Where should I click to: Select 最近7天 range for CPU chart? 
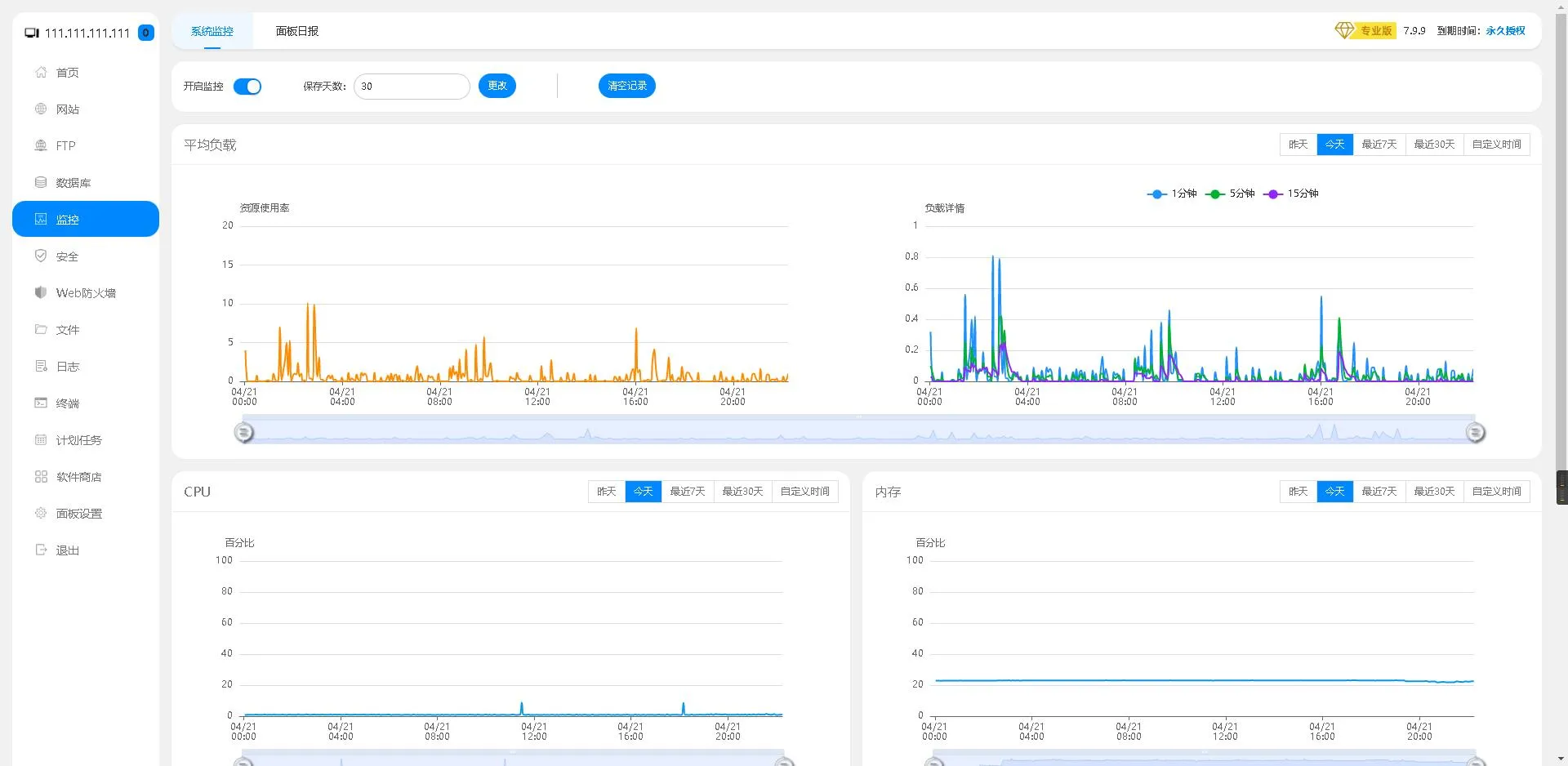tap(688, 492)
